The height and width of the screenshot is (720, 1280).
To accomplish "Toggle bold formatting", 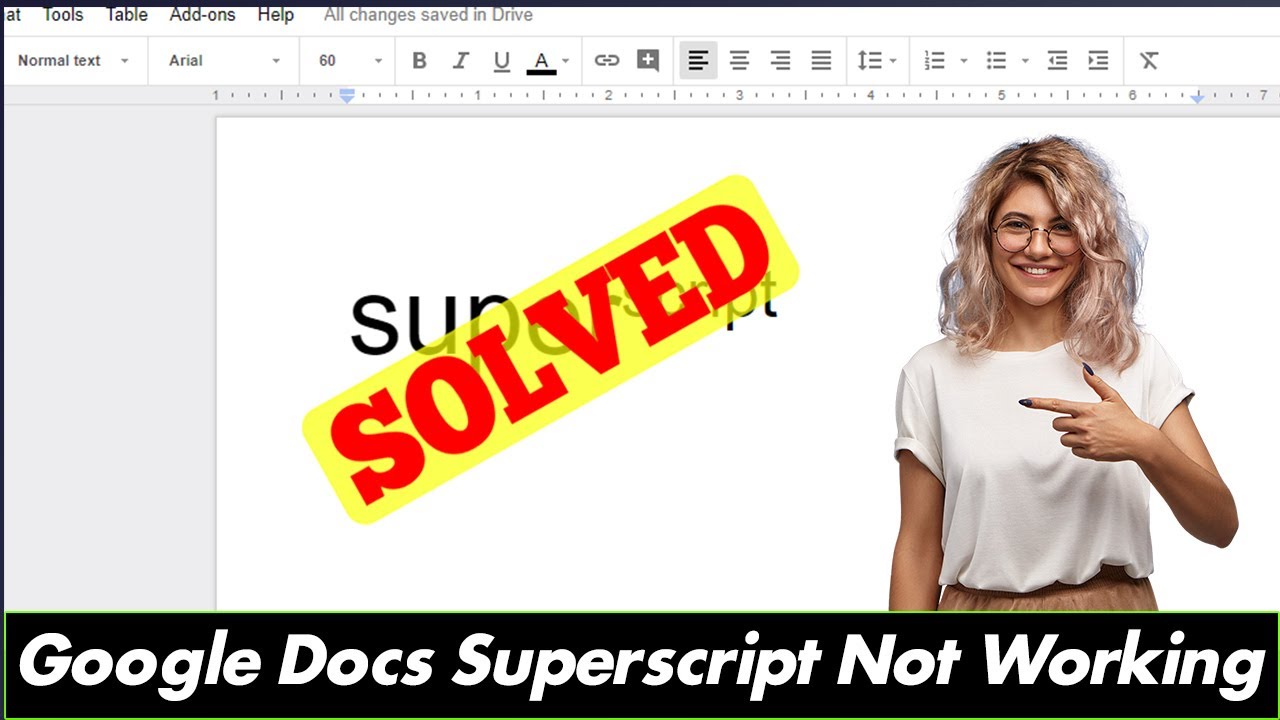I will (x=420, y=61).
